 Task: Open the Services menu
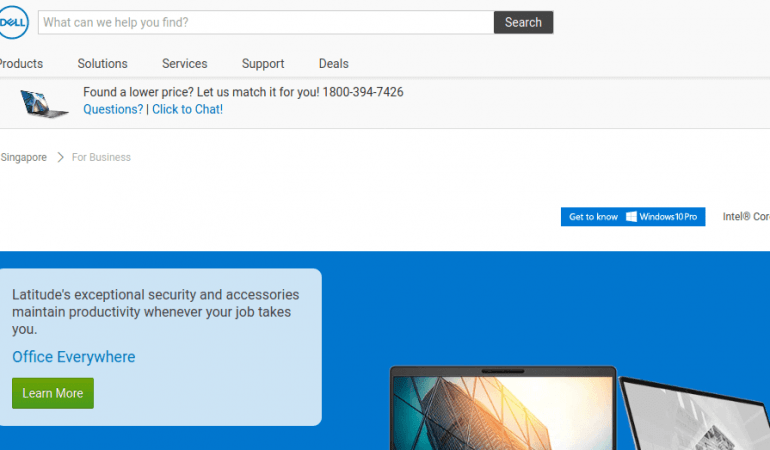click(x=185, y=64)
